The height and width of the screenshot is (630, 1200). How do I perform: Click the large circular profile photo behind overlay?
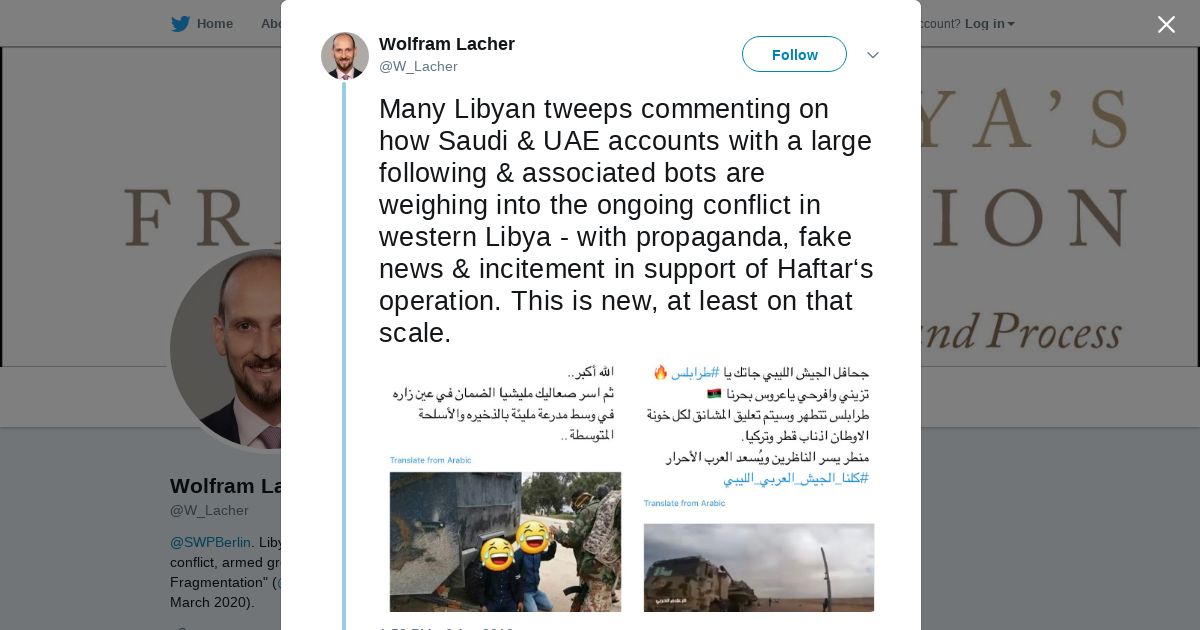(x=225, y=350)
